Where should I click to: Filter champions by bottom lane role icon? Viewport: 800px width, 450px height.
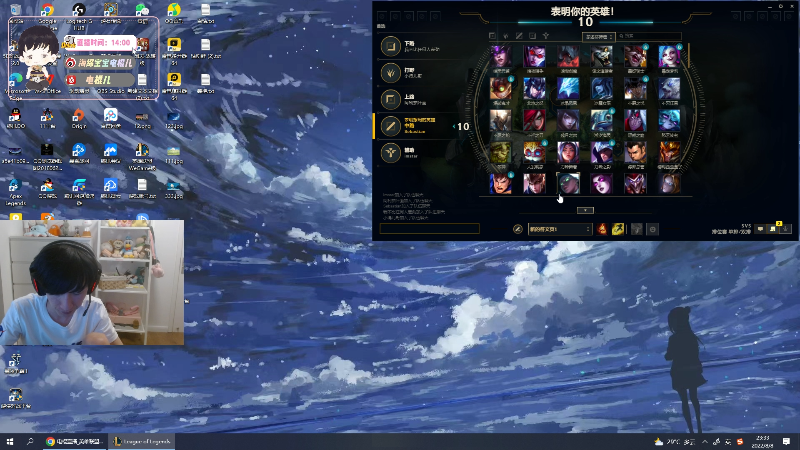tap(532, 36)
